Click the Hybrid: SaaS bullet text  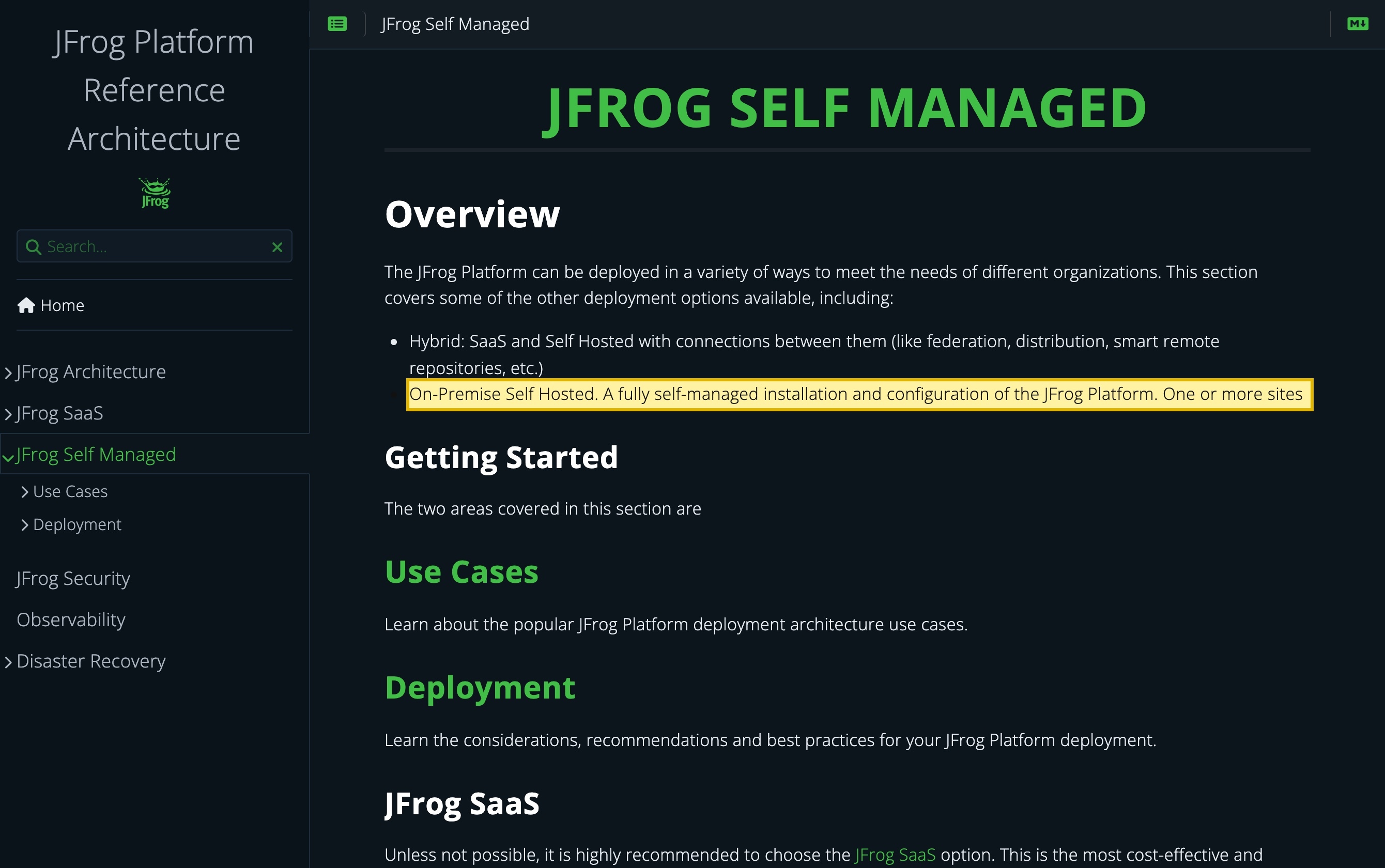[x=814, y=355]
